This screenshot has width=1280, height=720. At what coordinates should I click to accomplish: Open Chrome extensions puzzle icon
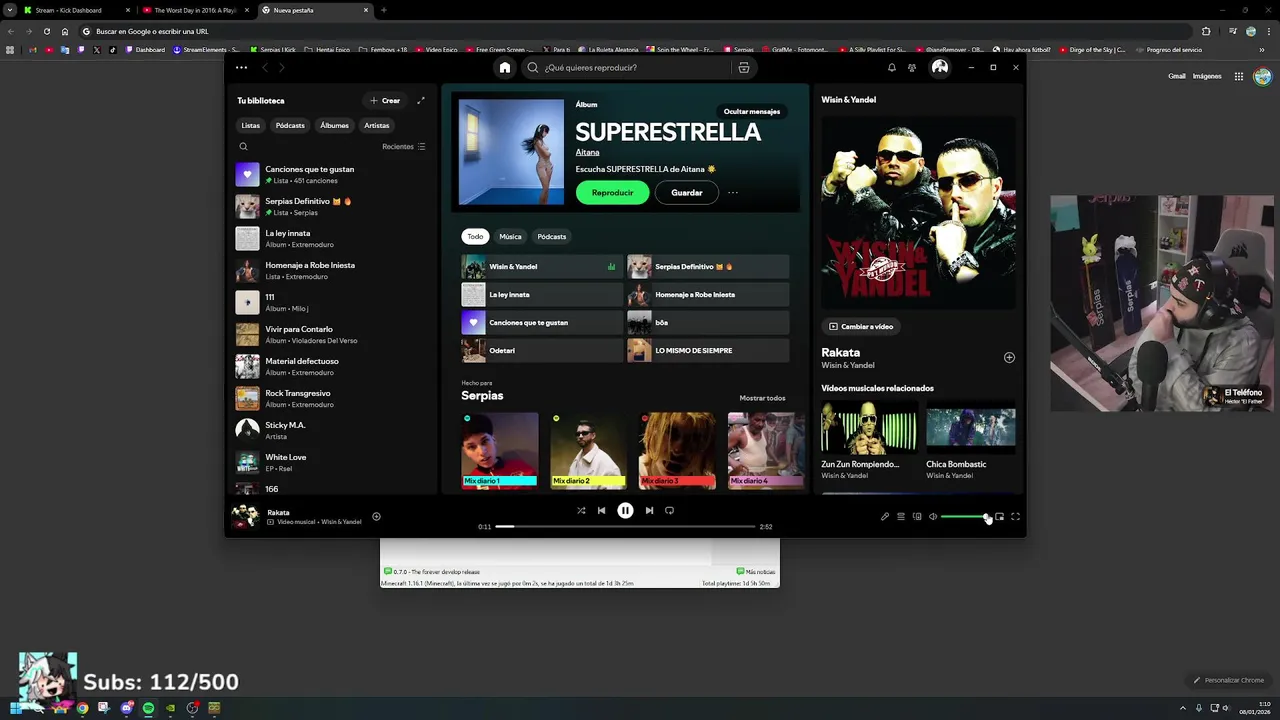pyautogui.click(x=1206, y=31)
